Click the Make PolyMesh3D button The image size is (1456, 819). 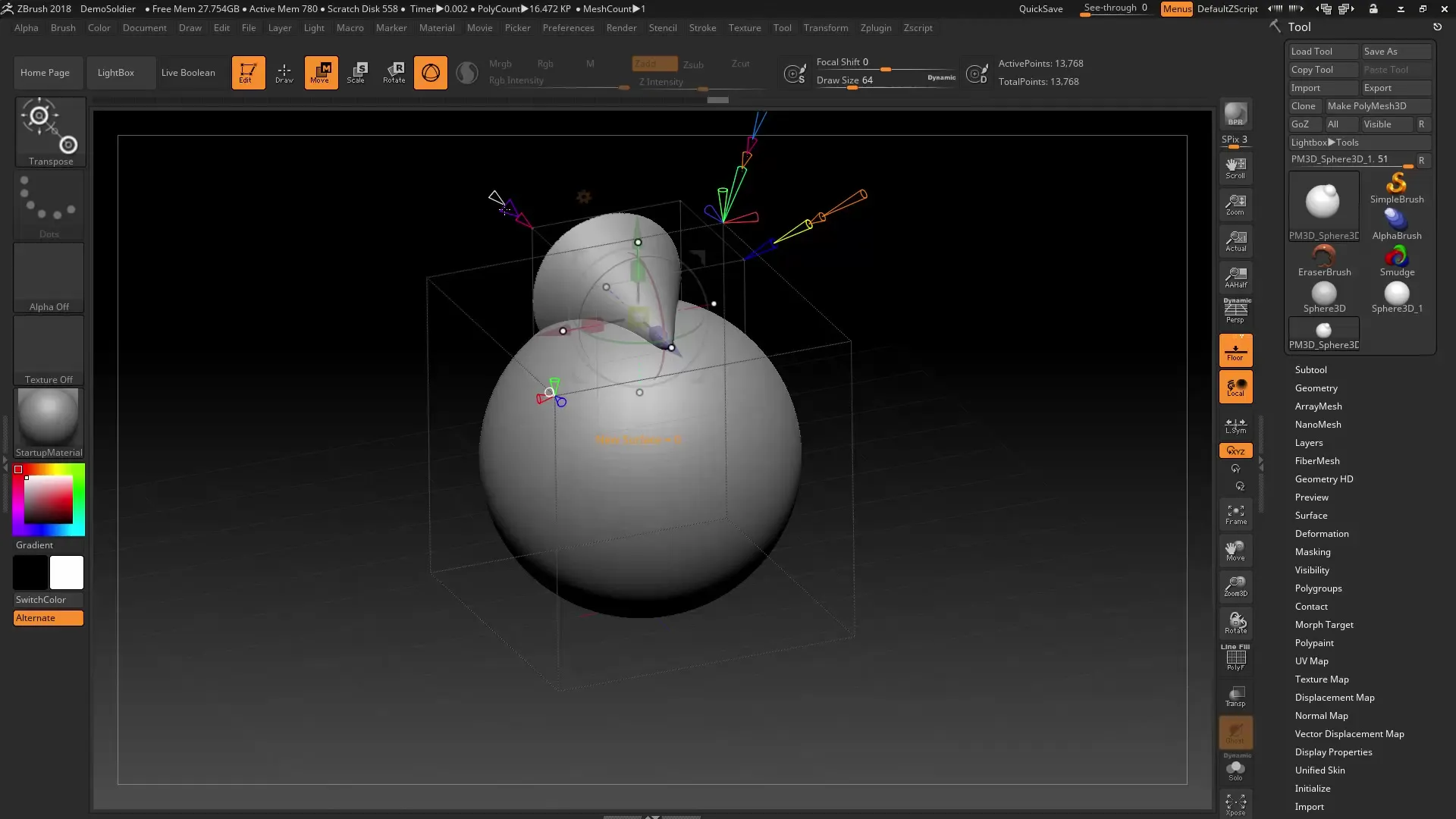coord(1366,106)
